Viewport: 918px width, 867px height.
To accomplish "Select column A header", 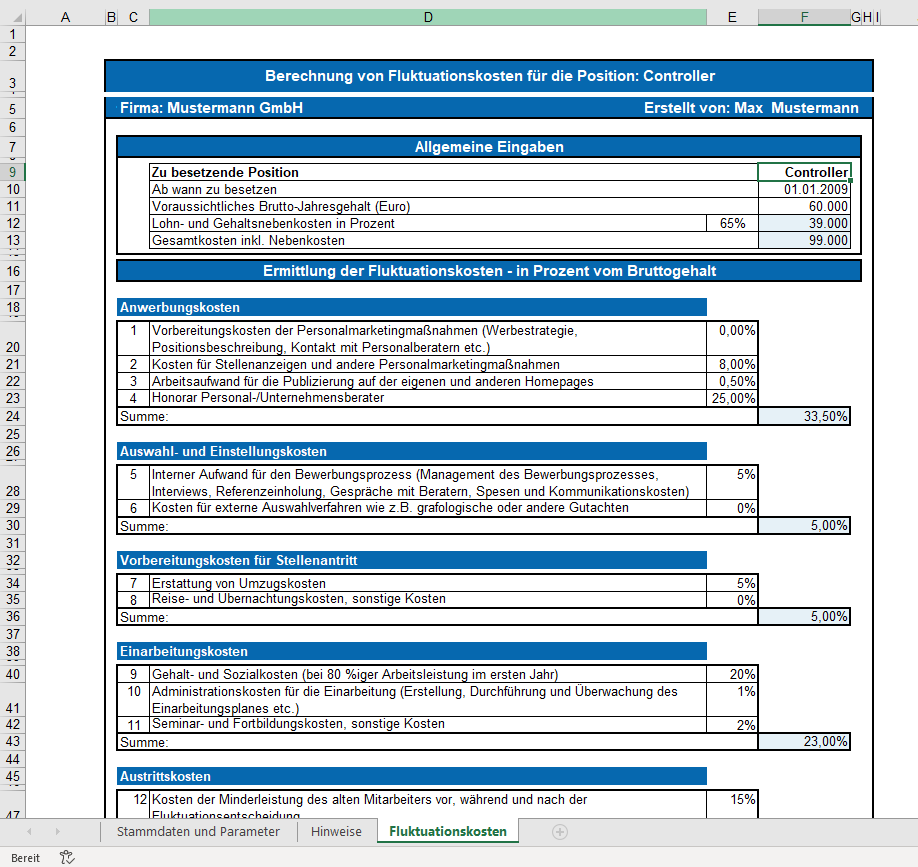I will coord(65,18).
